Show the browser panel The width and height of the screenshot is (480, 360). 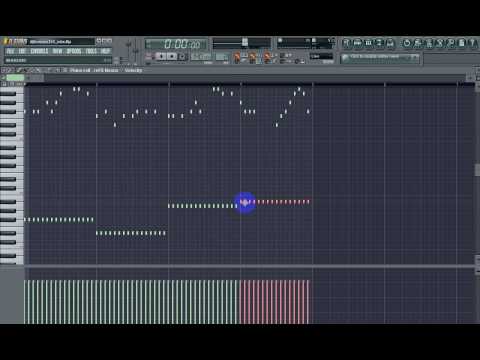[x=379, y=43]
